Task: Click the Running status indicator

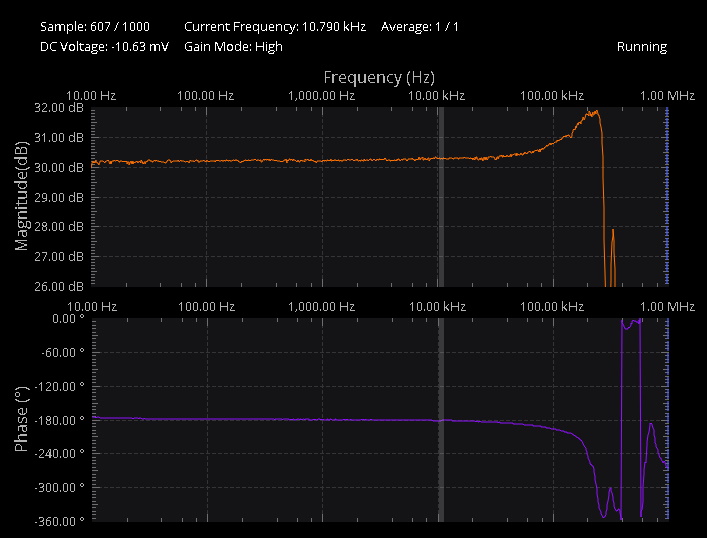Action: coord(641,47)
